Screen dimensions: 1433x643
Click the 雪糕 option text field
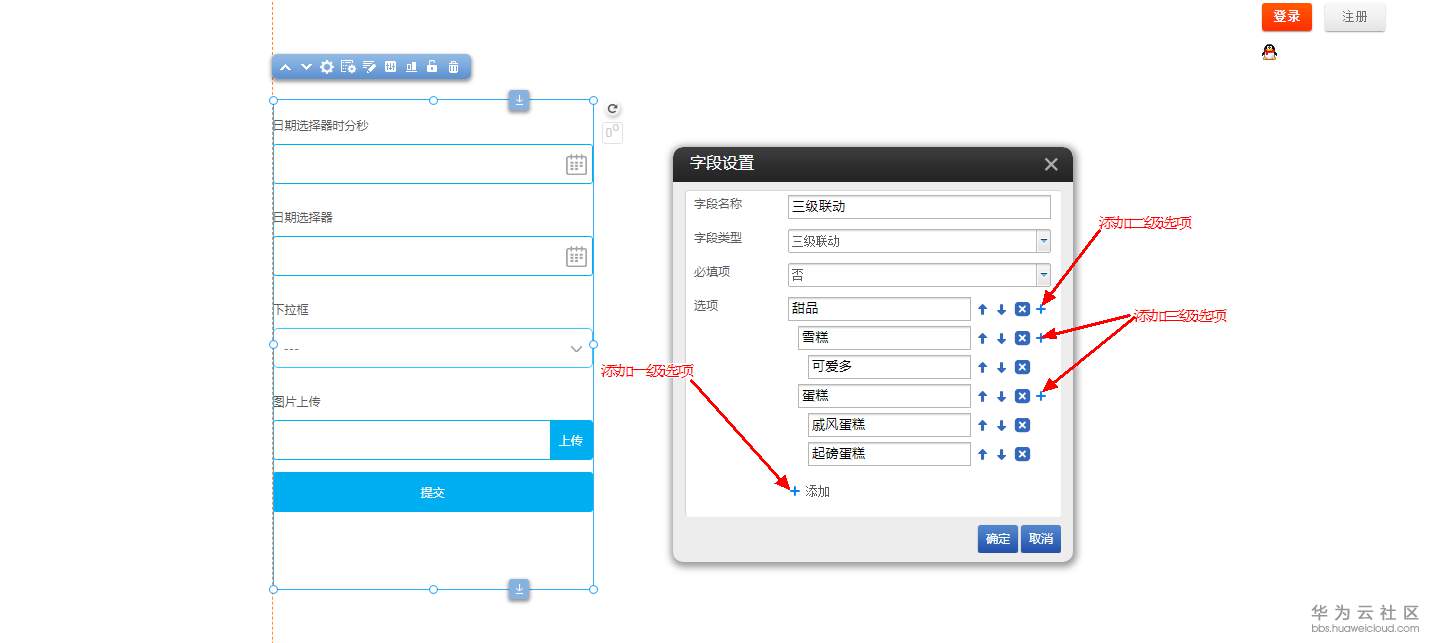coord(884,338)
